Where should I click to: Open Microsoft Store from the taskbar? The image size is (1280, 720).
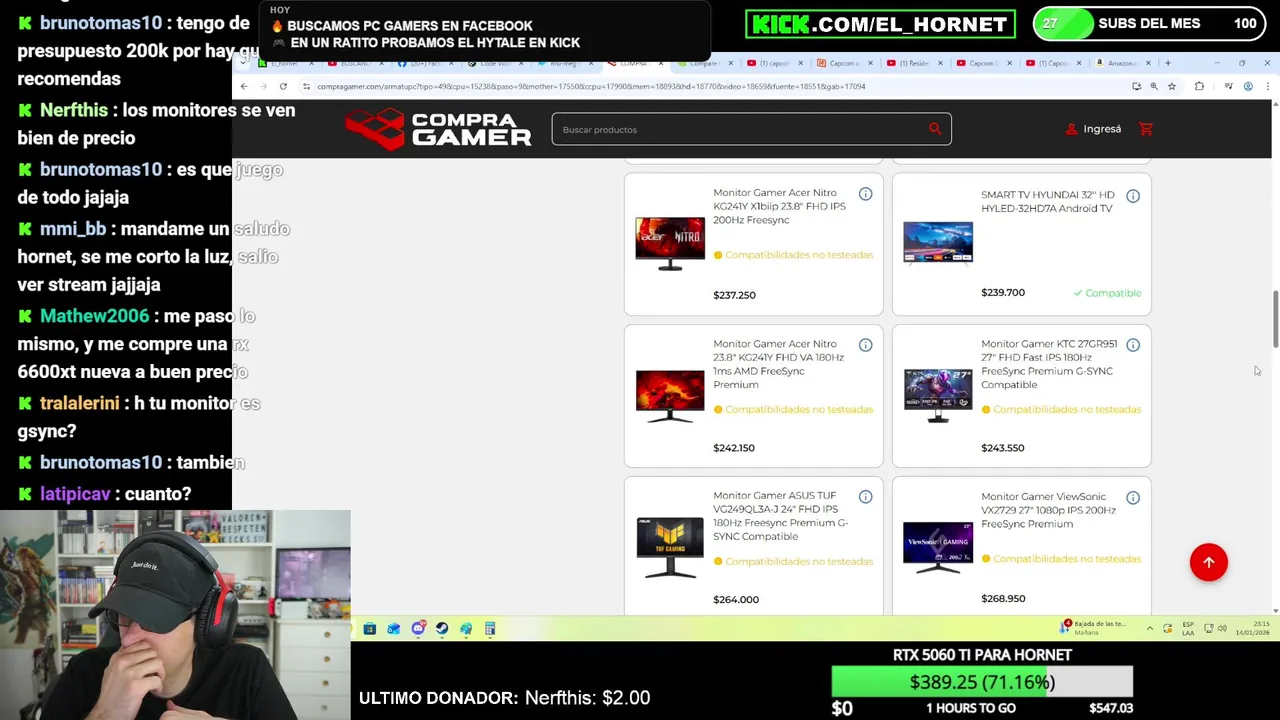point(370,629)
